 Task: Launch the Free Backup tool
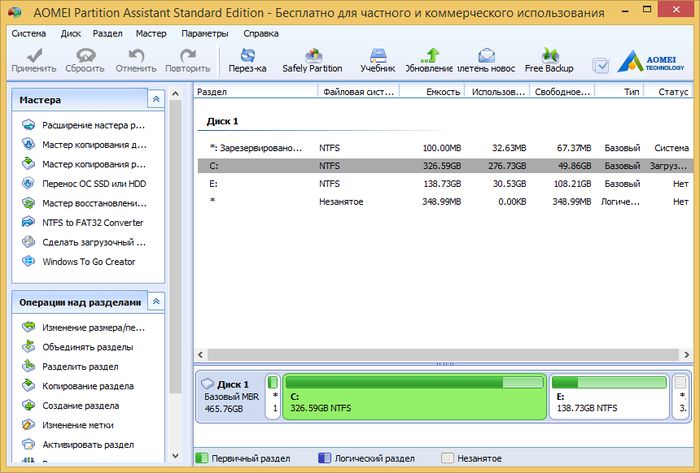tap(549, 60)
